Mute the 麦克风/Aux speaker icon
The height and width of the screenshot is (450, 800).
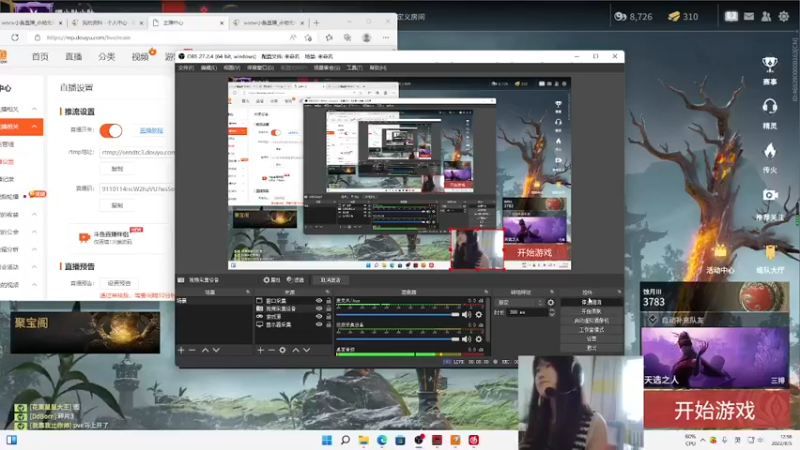466,315
